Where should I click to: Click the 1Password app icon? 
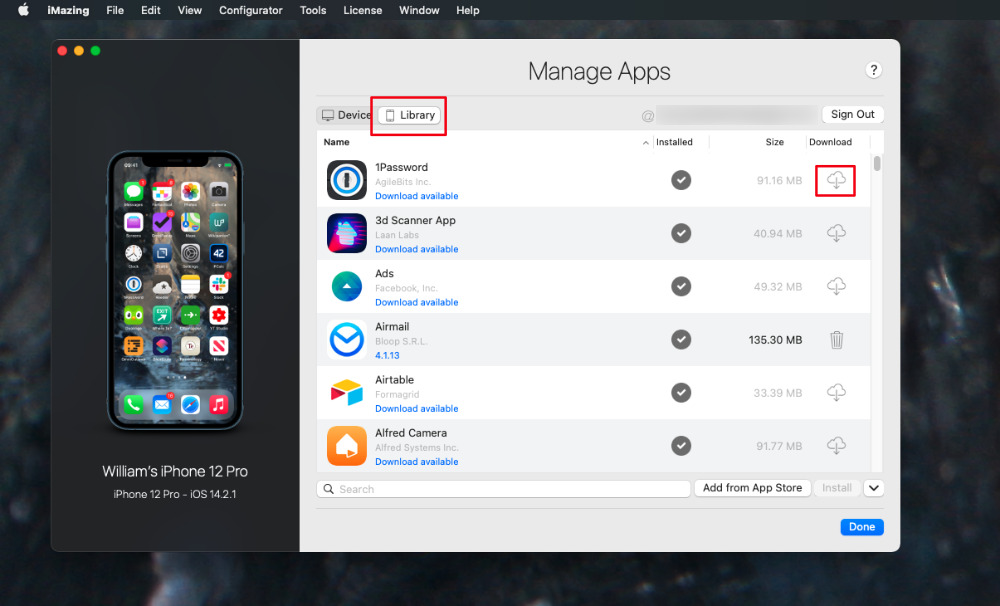point(347,180)
